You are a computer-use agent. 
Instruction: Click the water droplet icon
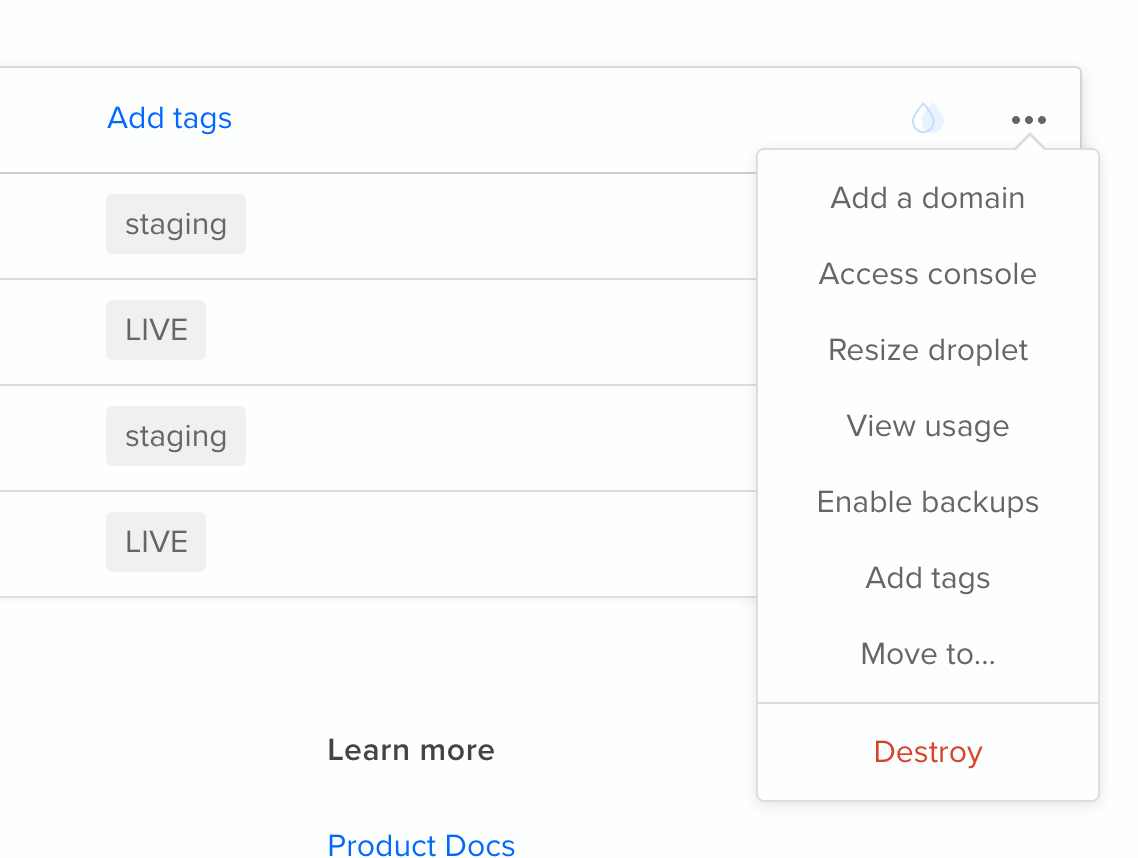click(x=927, y=119)
